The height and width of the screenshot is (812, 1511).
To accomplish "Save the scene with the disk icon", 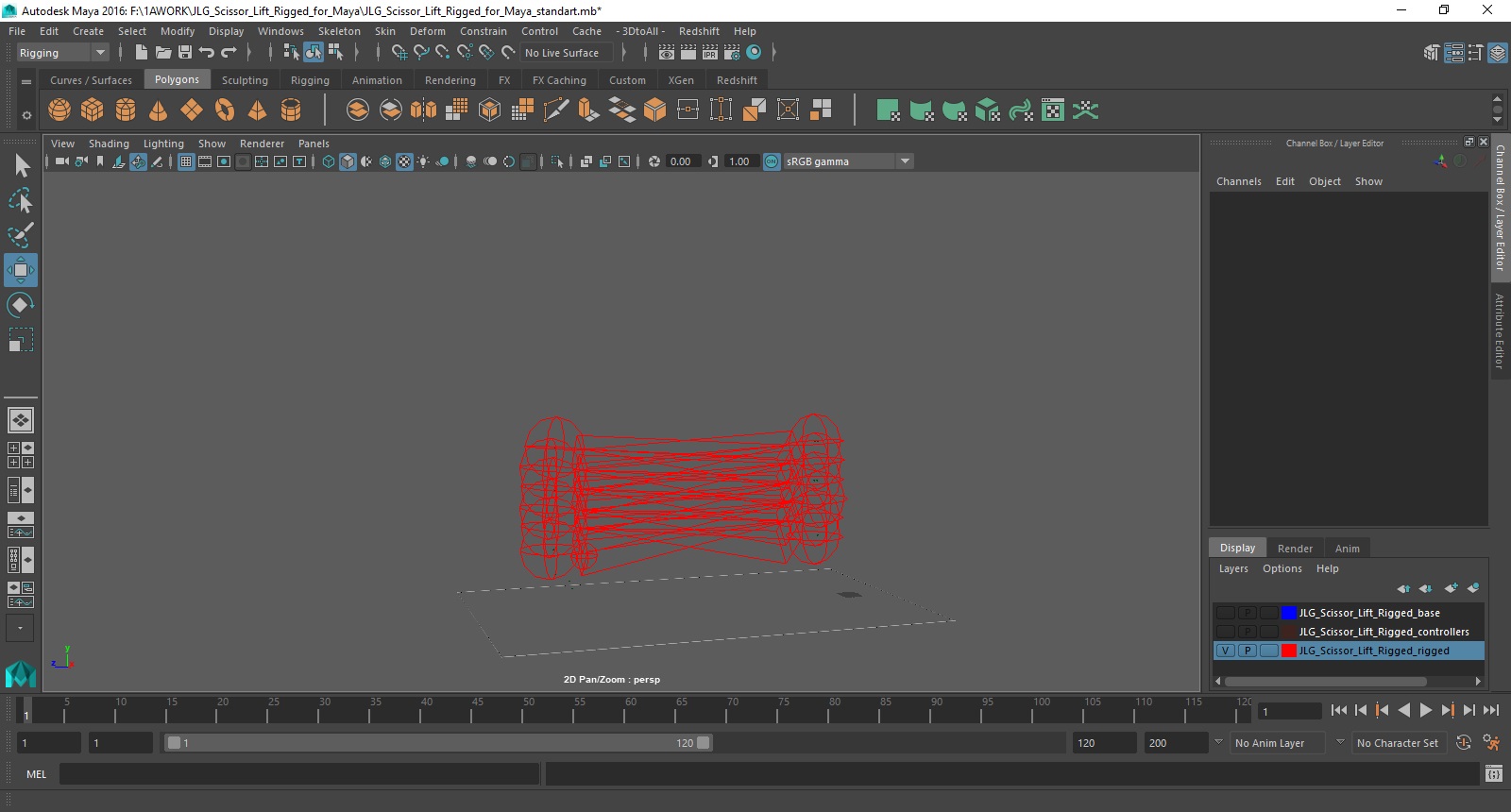I will [185, 53].
